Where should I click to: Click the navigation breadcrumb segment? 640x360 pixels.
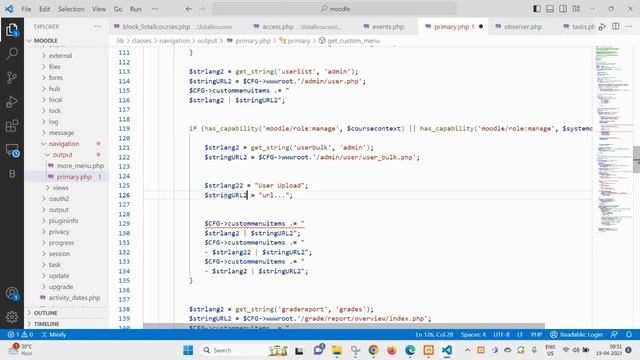(x=174, y=41)
